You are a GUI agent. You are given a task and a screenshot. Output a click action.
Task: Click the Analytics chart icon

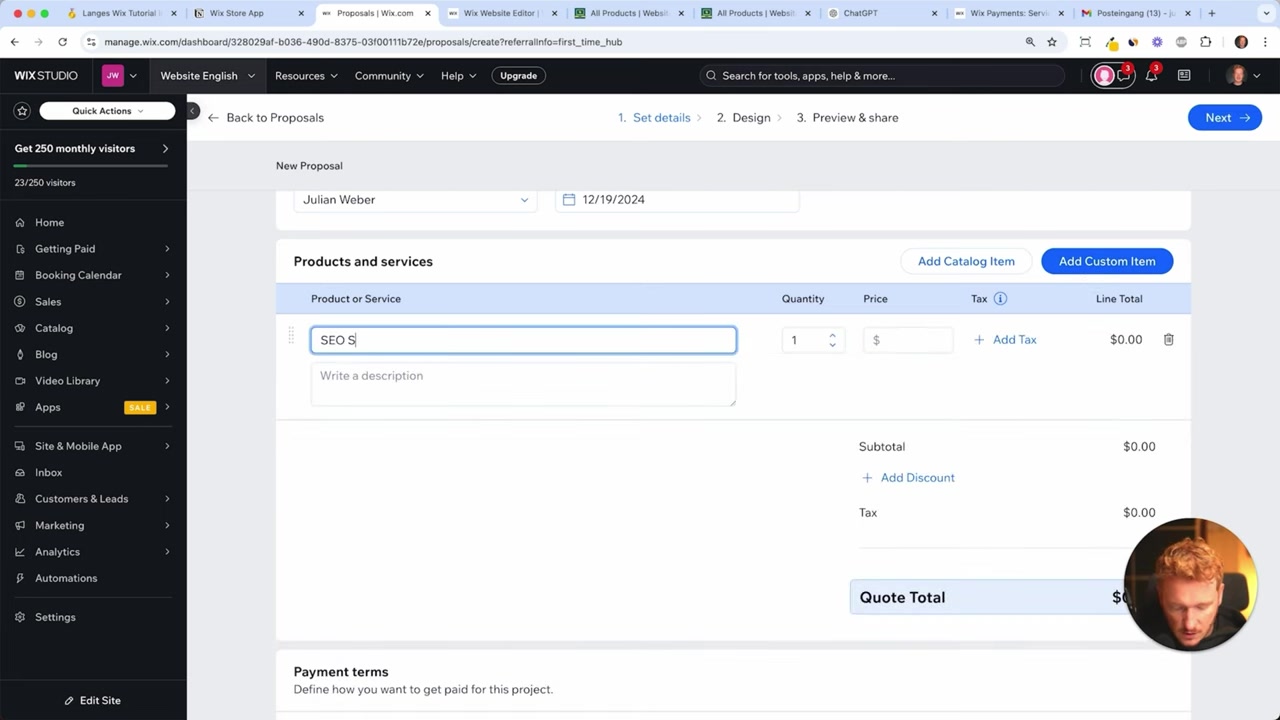point(20,552)
